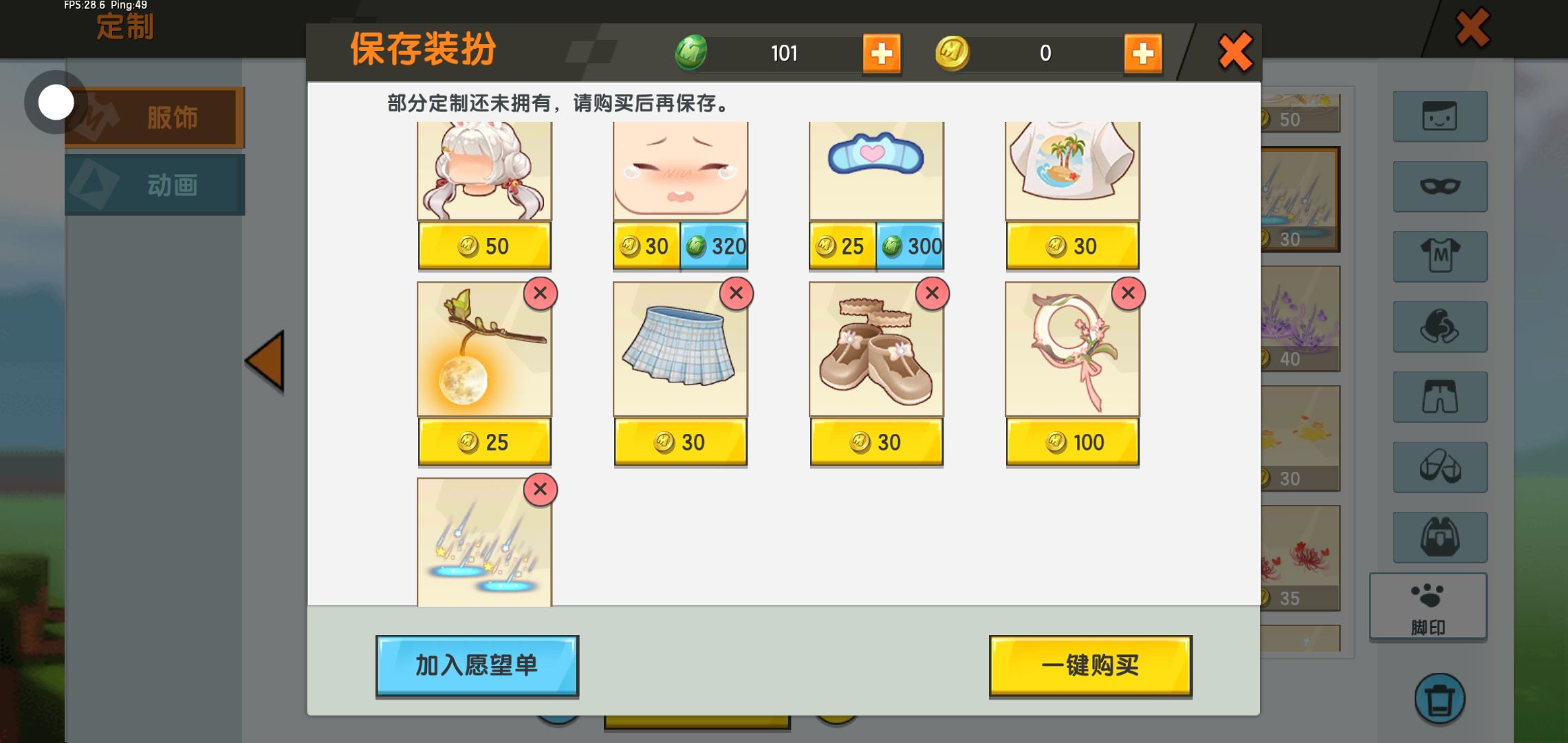Remove the plaid skirt from the list
The width and height of the screenshot is (1568, 743).
click(737, 294)
